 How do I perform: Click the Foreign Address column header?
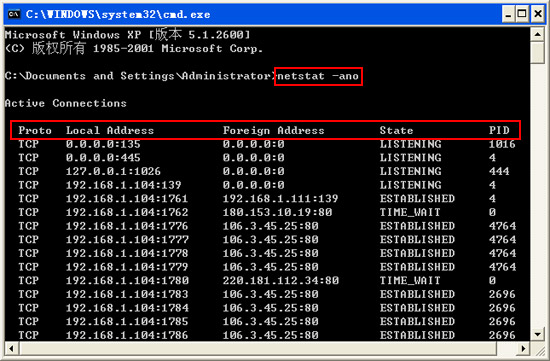coord(274,131)
